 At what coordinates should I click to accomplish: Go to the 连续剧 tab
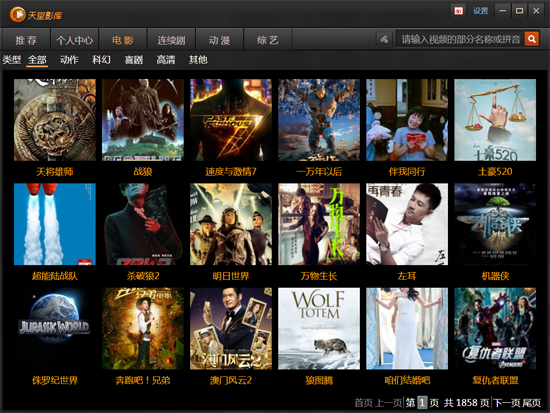pyautogui.click(x=171, y=40)
